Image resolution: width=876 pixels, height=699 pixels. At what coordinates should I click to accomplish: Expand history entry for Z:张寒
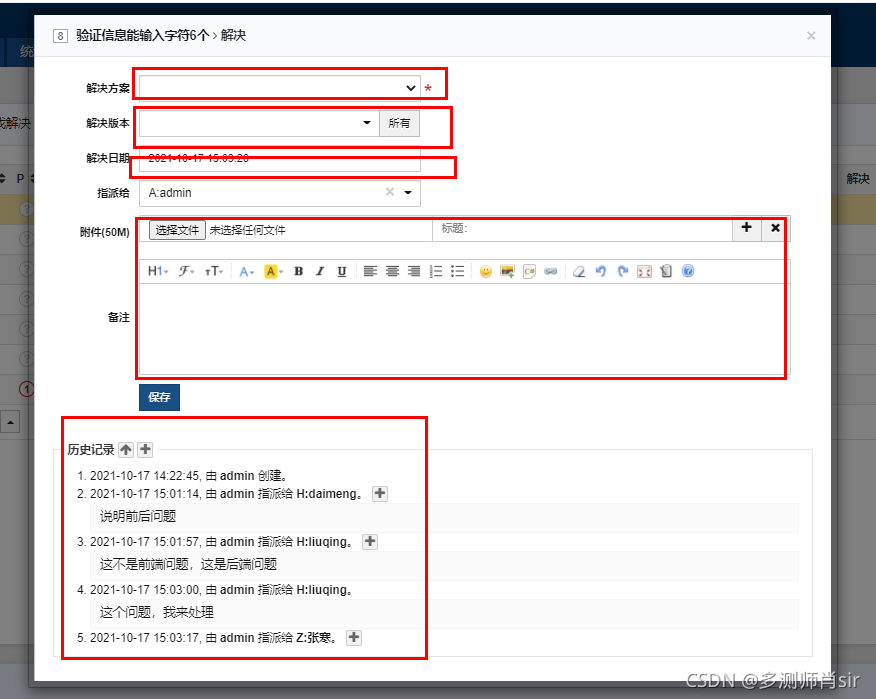coord(354,638)
